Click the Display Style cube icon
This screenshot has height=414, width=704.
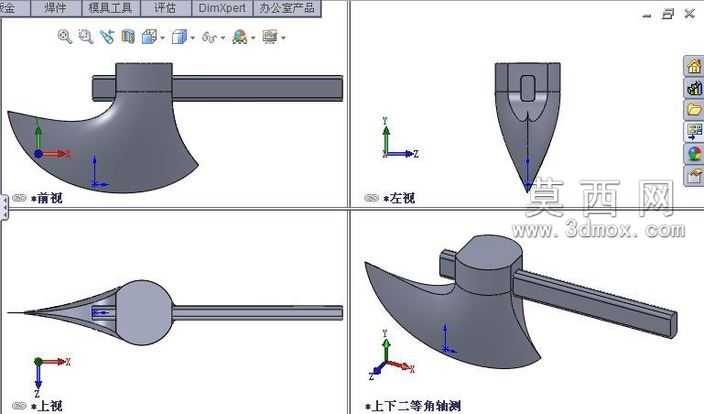pos(179,37)
